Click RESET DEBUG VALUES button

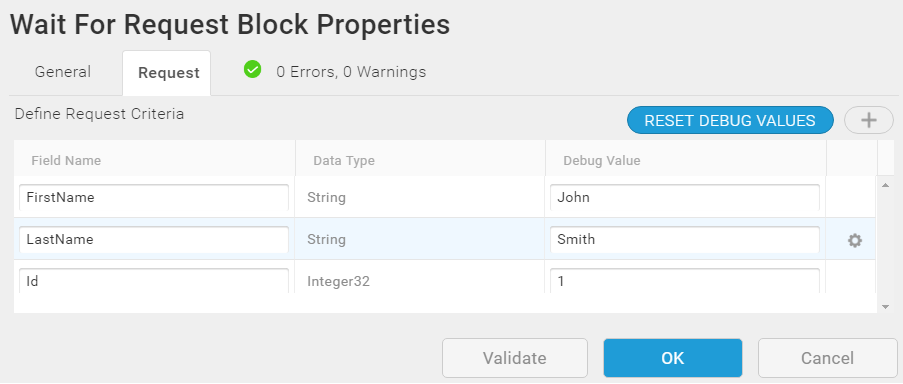(730, 120)
